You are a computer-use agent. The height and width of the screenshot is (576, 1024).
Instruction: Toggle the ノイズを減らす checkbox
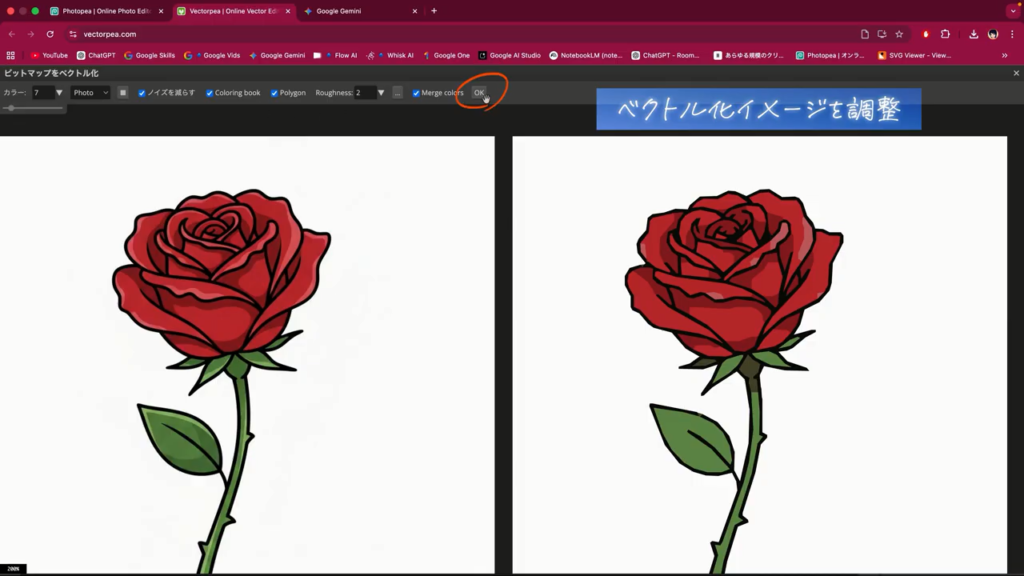click(142, 93)
